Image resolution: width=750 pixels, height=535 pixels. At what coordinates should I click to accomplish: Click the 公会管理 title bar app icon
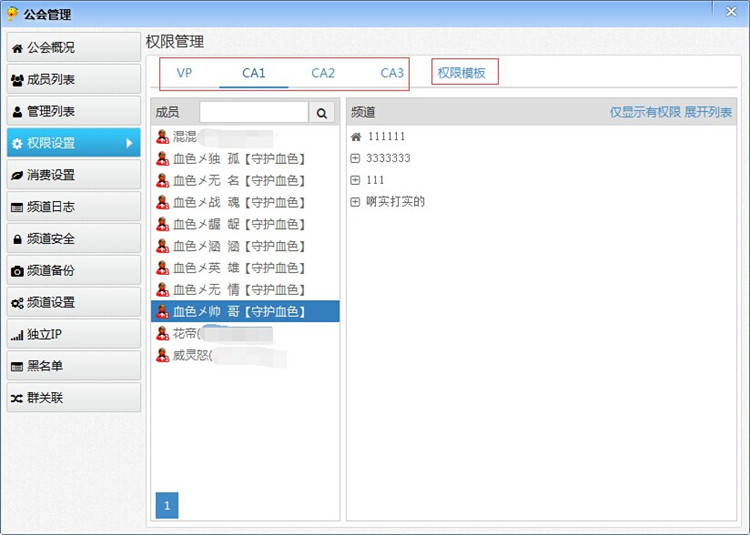(x=12, y=14)
